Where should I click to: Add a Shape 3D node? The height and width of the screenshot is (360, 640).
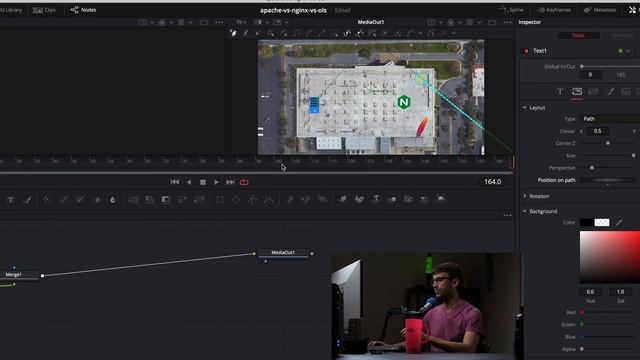pos(359,199)
